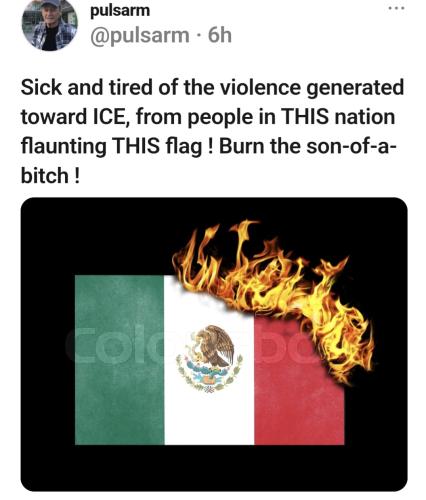
Task: Open the attached burning flag image
Action: click(x=214, y=344)
